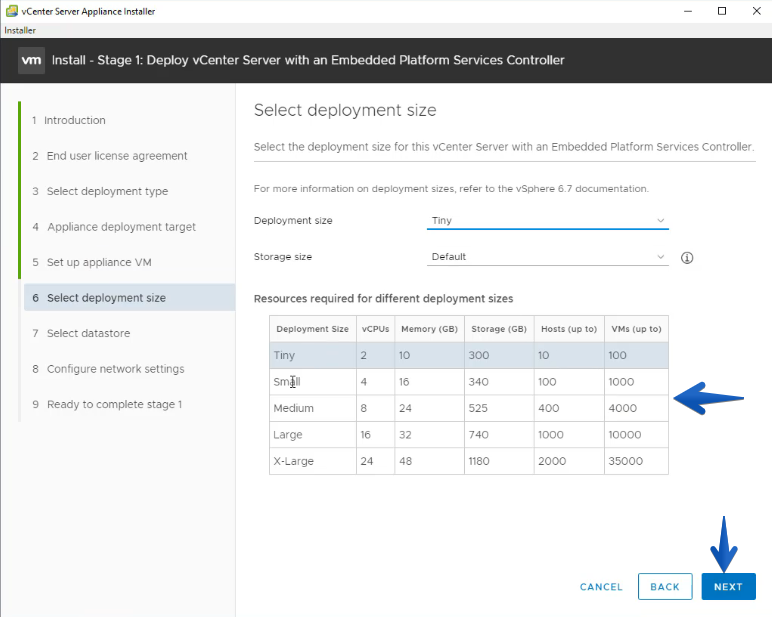This screenshot has height=617, width=772.
Task: Click the vCPUs column header
Action: coord(375,329)
